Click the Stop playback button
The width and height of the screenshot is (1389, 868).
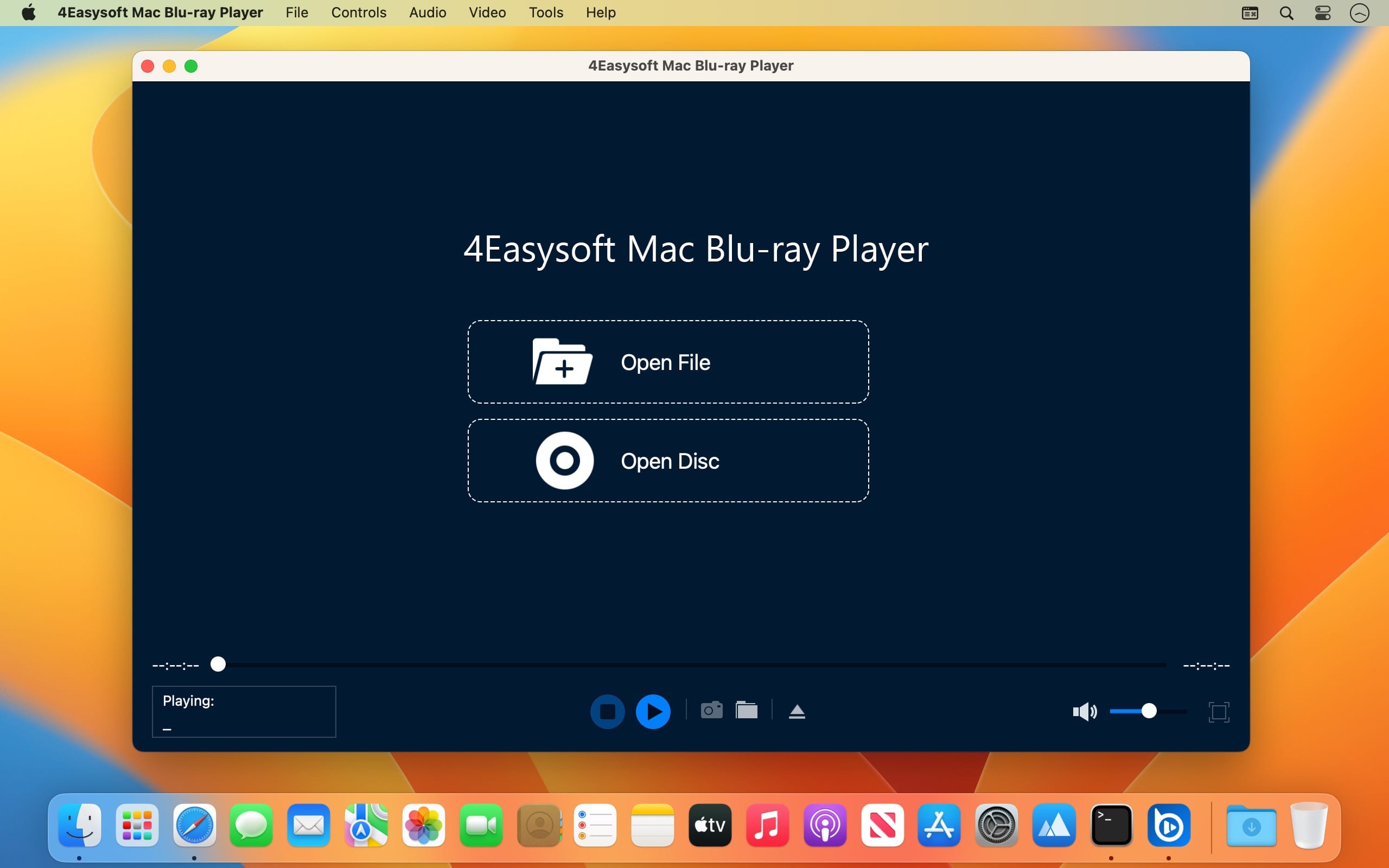607,712
